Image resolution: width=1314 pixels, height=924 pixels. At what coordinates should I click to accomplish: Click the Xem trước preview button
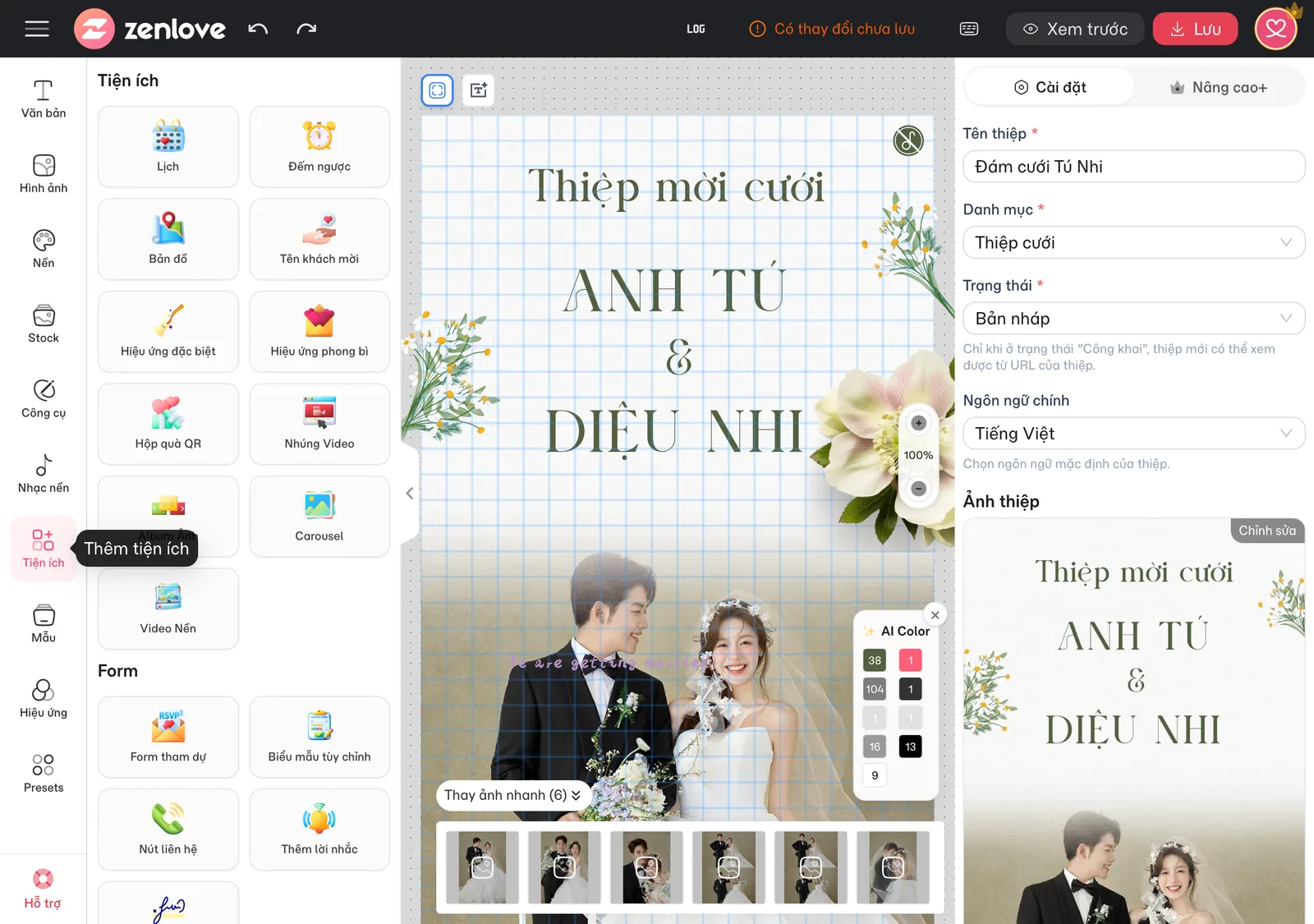[x=1075, y=29]
